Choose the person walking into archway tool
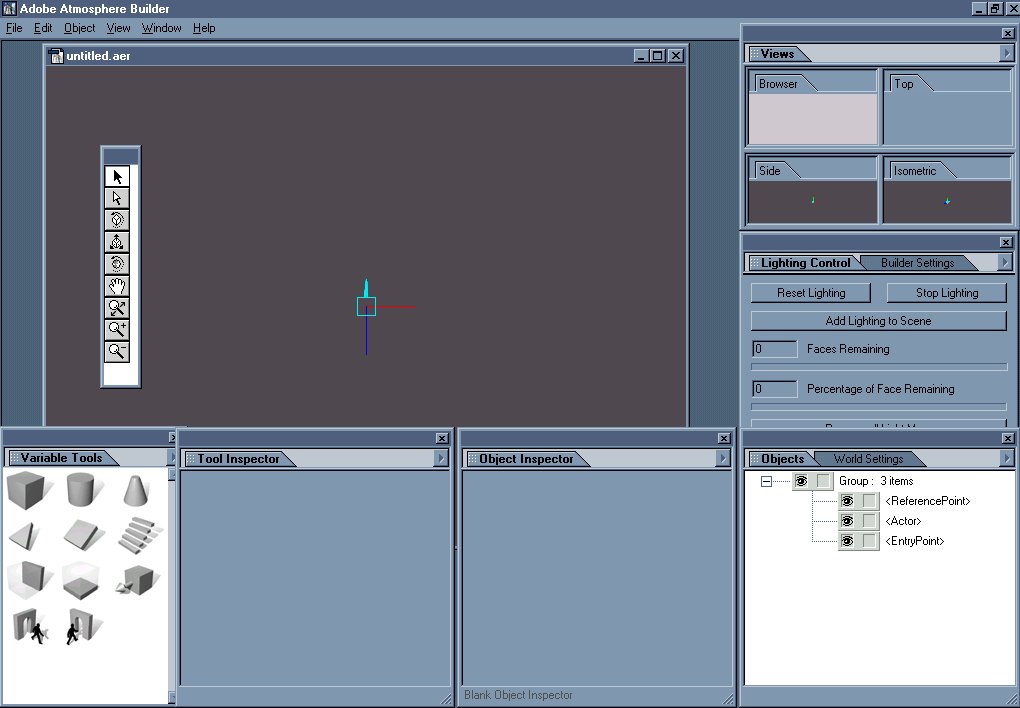Image resolution: width=1020 pixels, height=708 pixels. (x=83, y=626)
